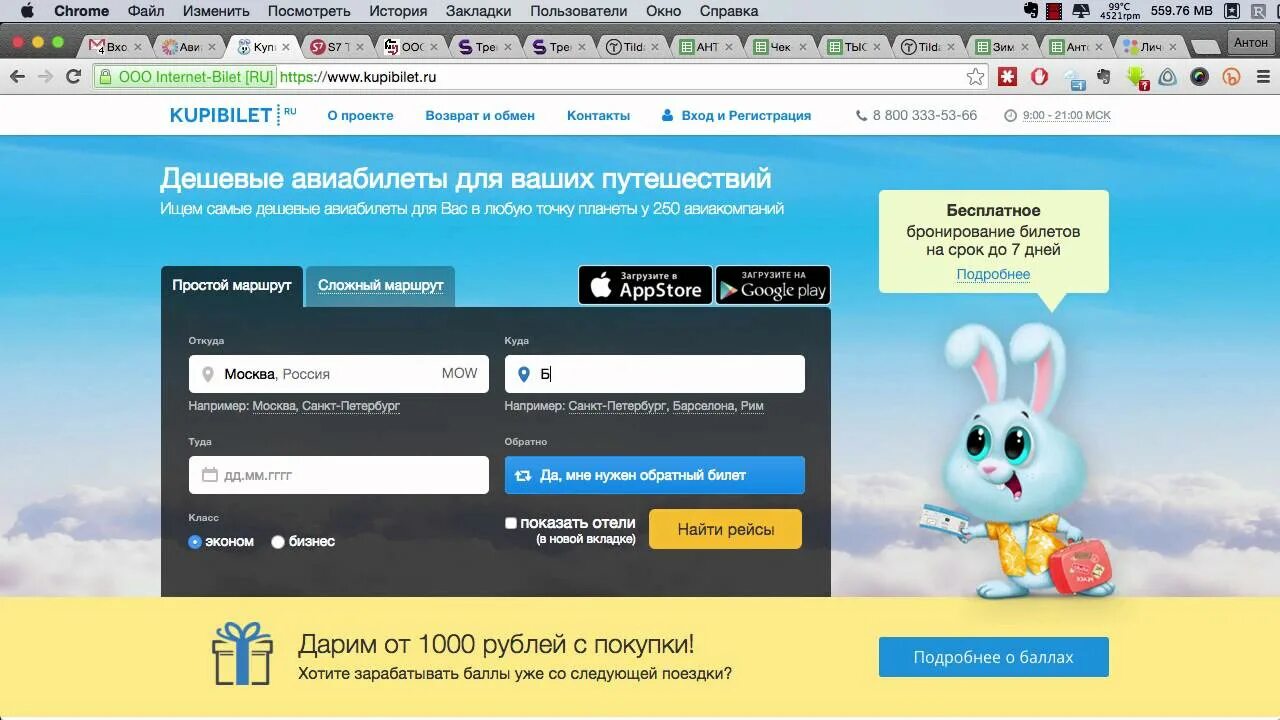Click the location pin in "Откуда" field
The image size is (1280, 720).
coord(208,374)
